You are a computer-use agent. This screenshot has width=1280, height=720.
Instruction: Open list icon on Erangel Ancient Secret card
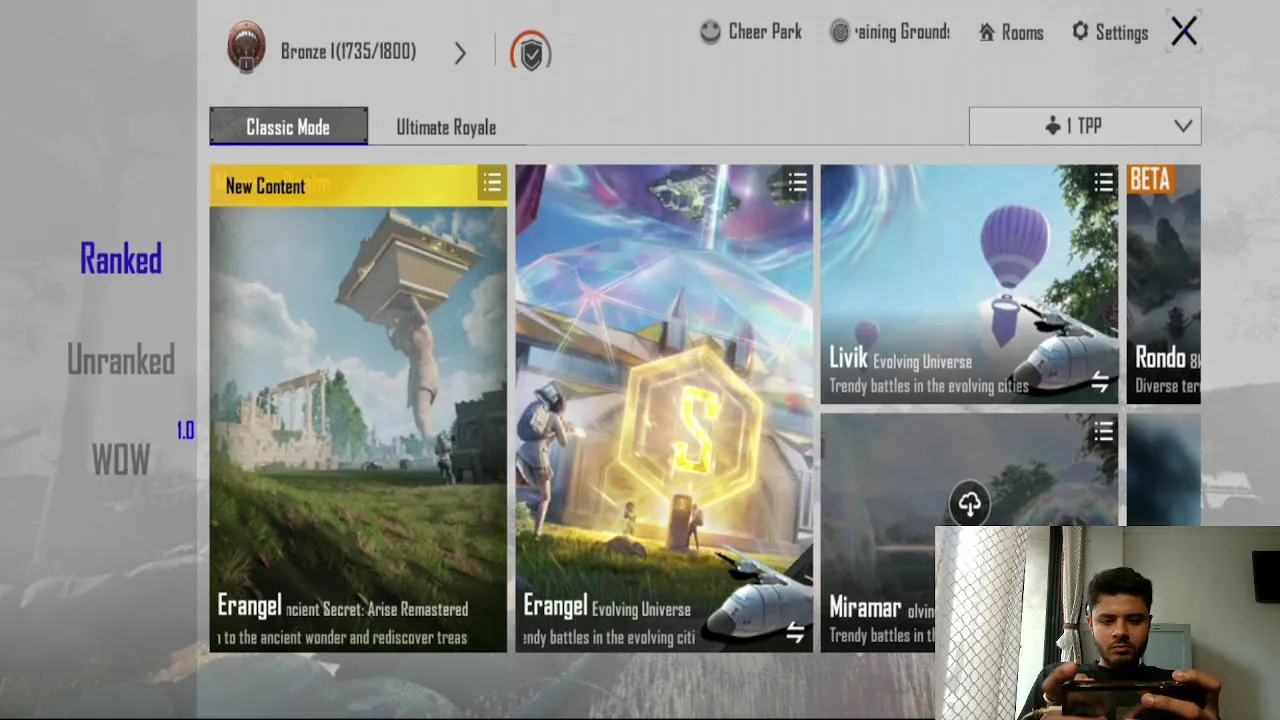click(492, 183)
